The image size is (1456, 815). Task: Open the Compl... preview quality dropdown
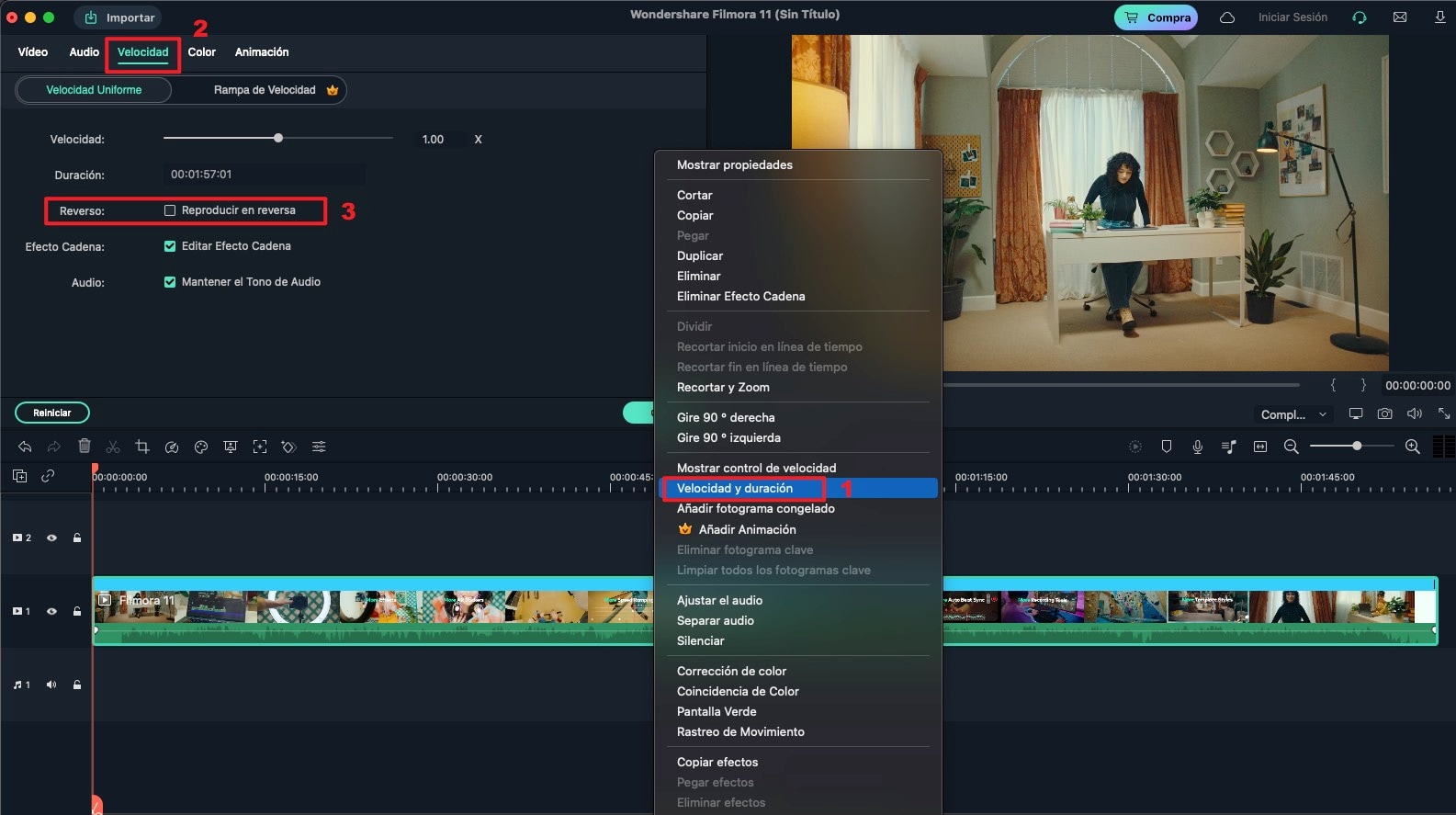1293,414
